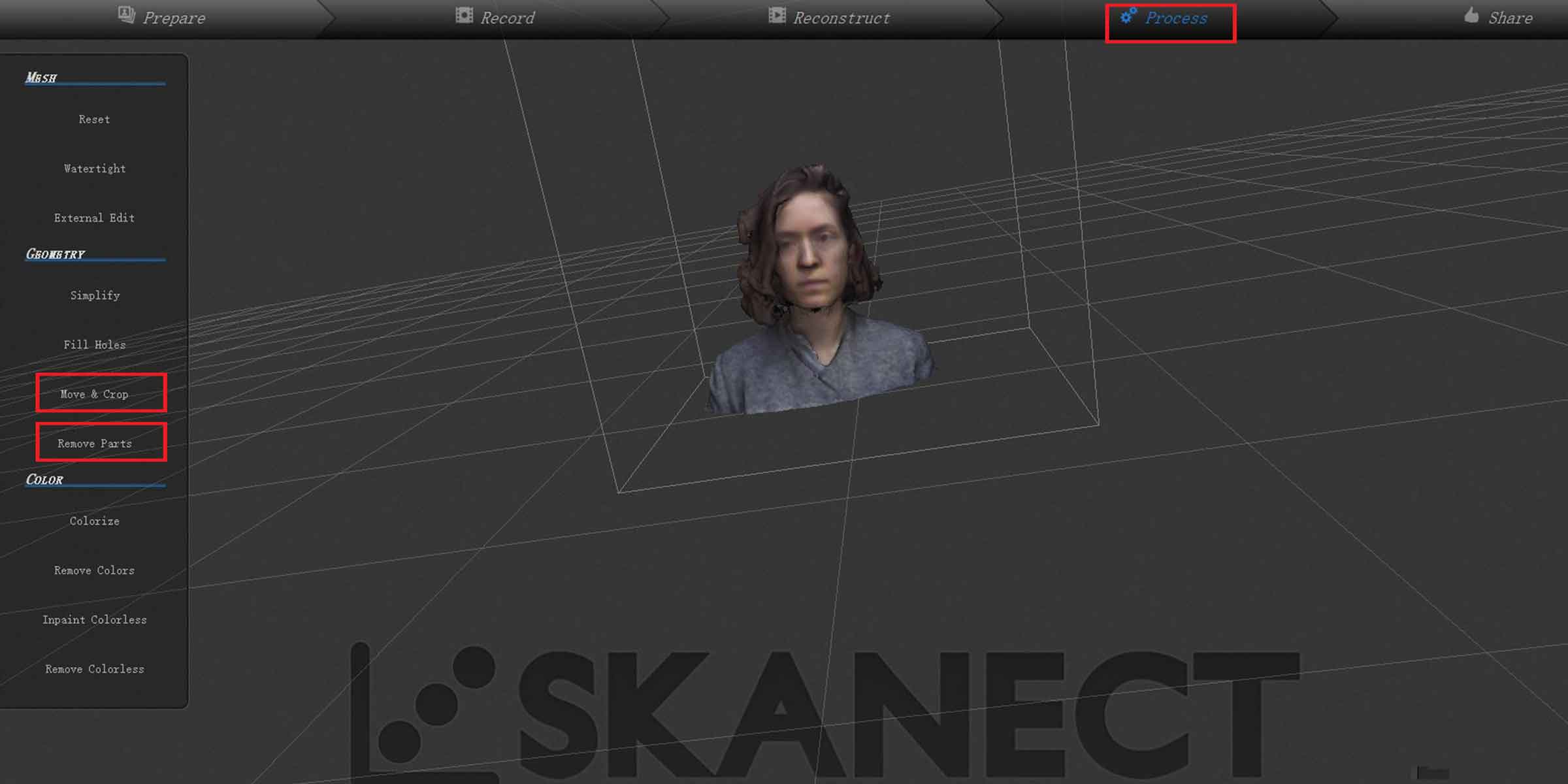Image resolution: width=1568 pixels, height=784 pixels.
Task: Click Fill Holes
Action: click(x=95, y=345)
